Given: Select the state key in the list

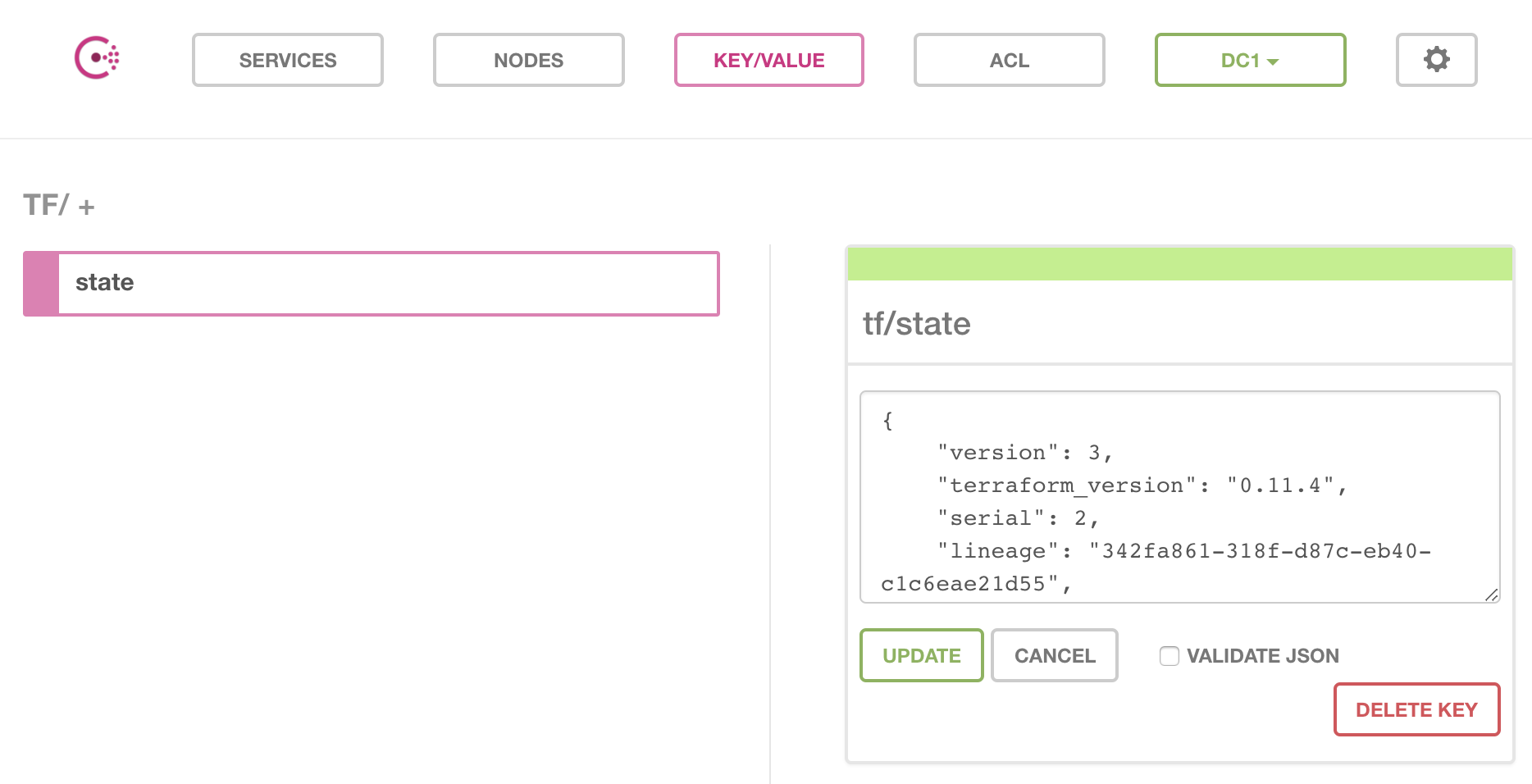Looking at the screenshot, I should coord(385,284).
